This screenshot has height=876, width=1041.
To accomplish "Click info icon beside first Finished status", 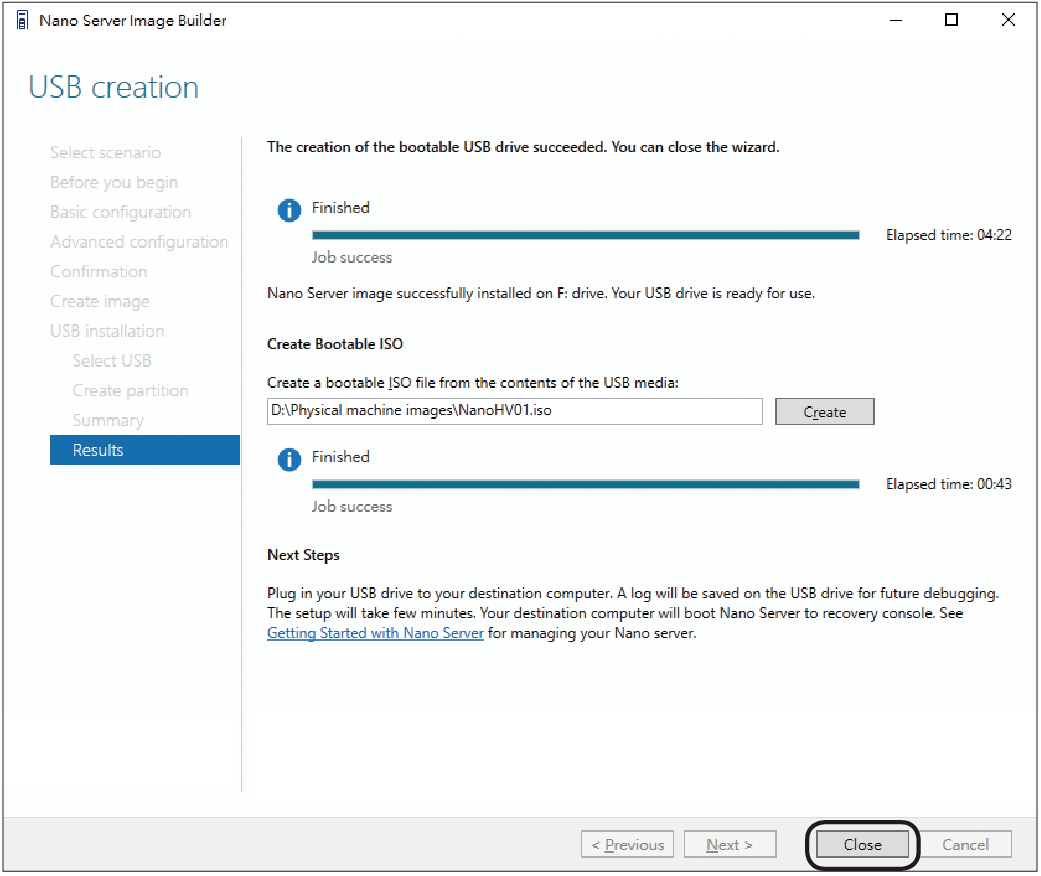I will coord(289,210).
